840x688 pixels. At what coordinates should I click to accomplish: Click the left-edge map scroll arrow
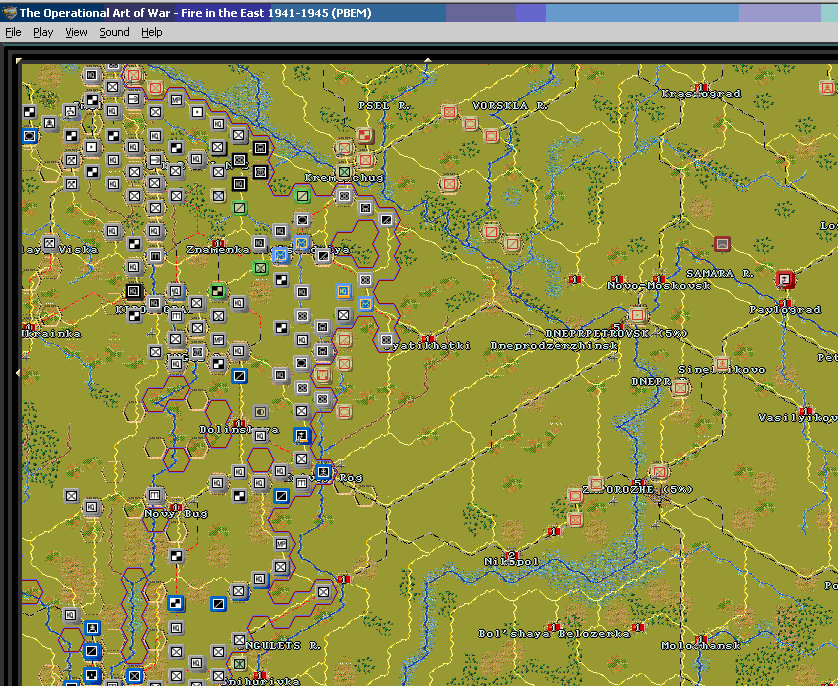pyautogui.click(x=18, y=372)
